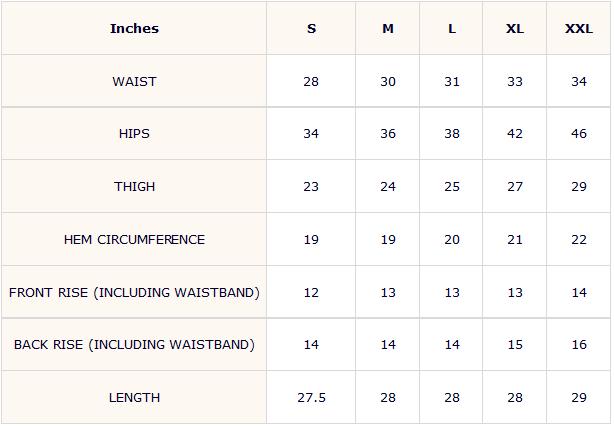614x427 pixels.
Task: Click the hips value 46 for XXL
Action: click(x=579, y=134)
